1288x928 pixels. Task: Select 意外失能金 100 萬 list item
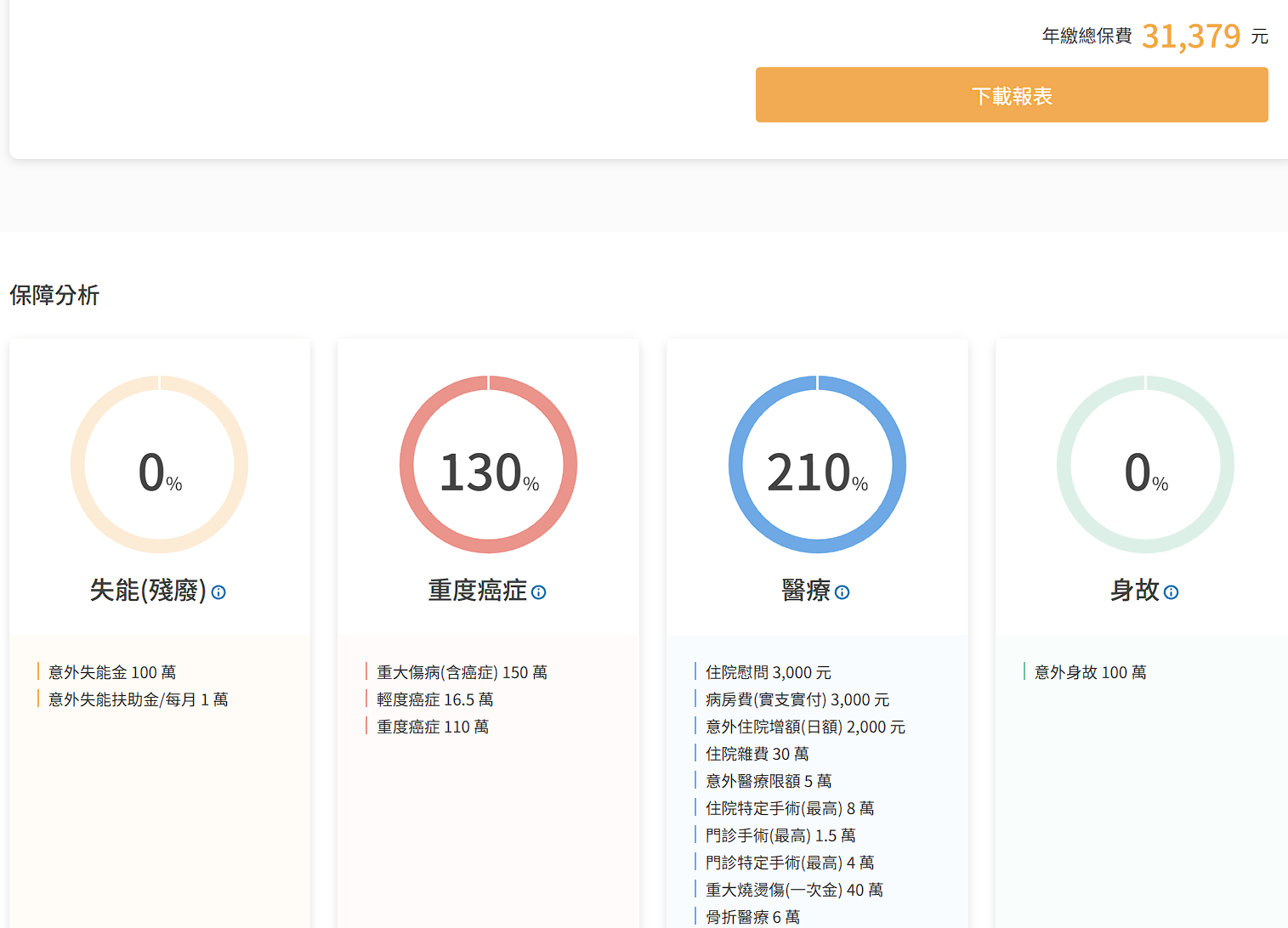coord(112,672)
